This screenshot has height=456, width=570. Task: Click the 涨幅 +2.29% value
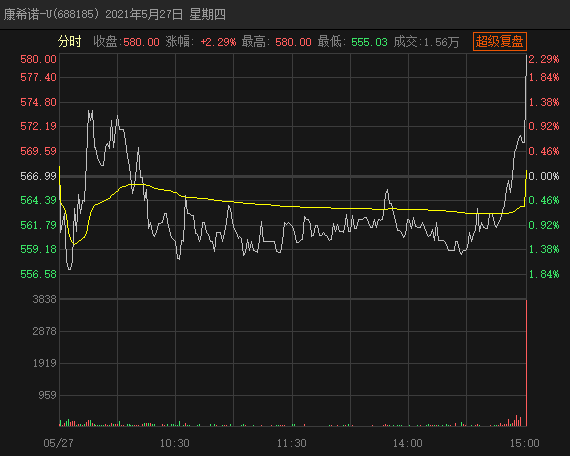pyautogui.click(x=218, y=42)
